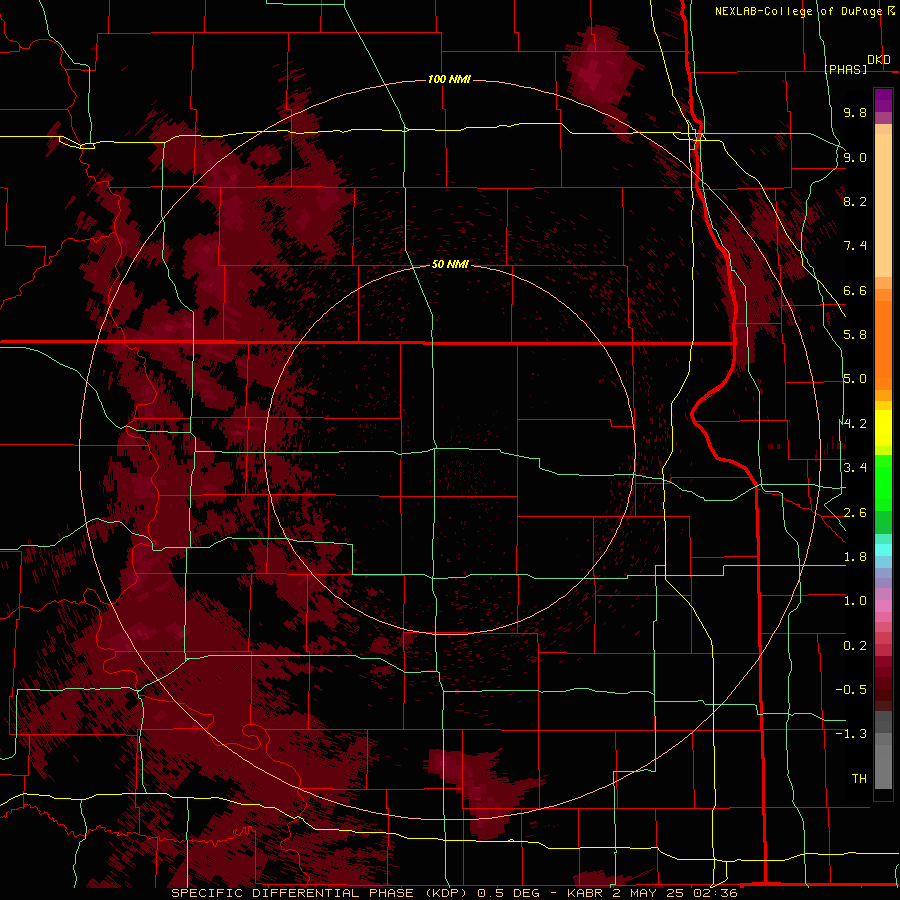This screenshot has height=900, width=900.
Task: Click the -1.3 value on color scale
Action: [851, 734]
